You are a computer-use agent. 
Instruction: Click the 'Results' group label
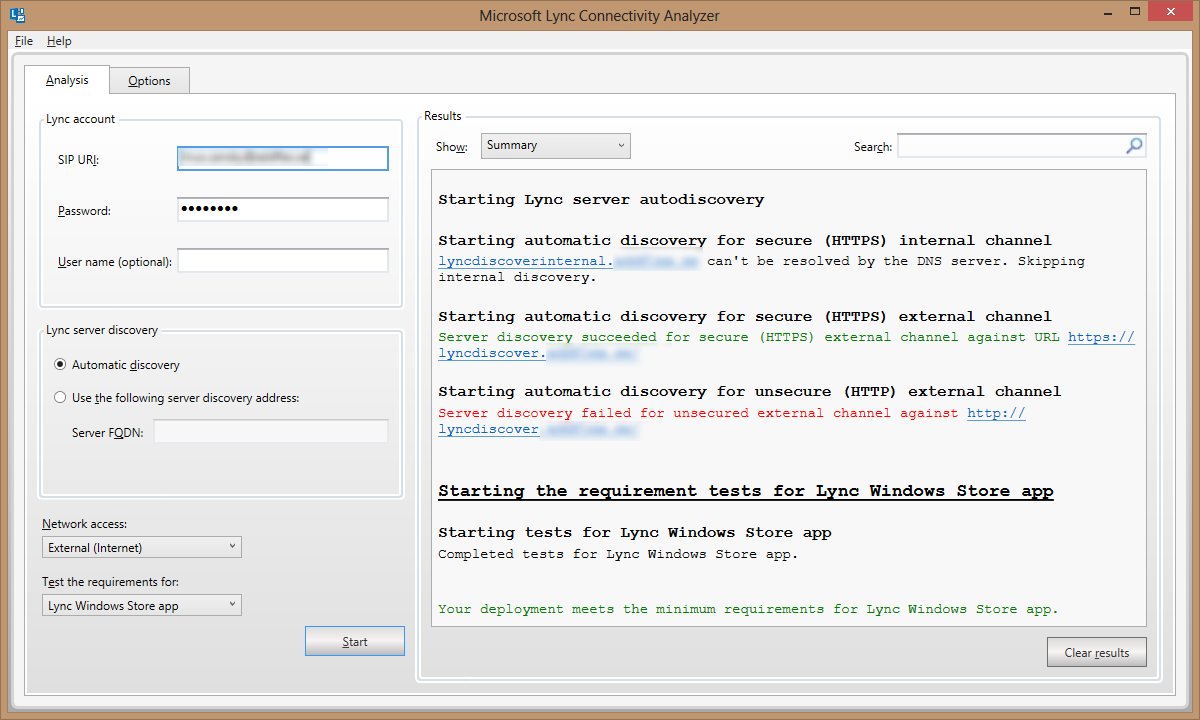point(443,116)
